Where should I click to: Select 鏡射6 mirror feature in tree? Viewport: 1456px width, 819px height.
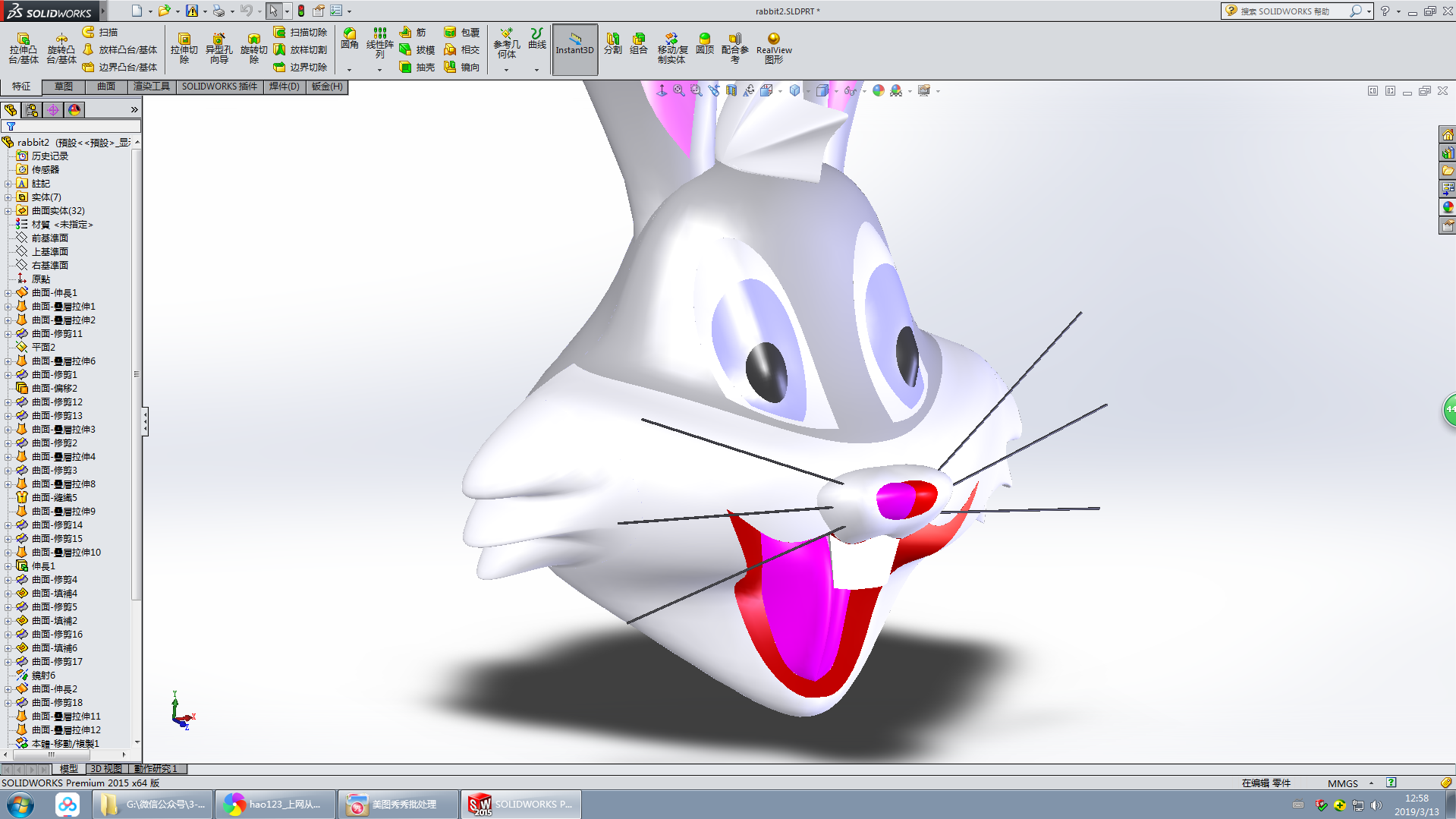point(43,676)
